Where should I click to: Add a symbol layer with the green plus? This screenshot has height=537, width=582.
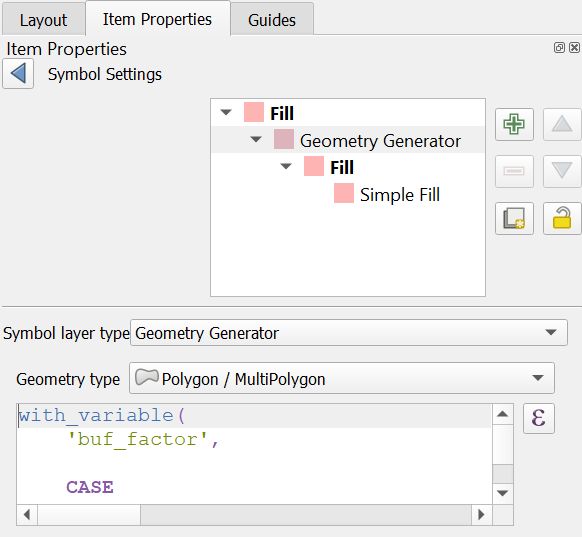pos(514,124)
